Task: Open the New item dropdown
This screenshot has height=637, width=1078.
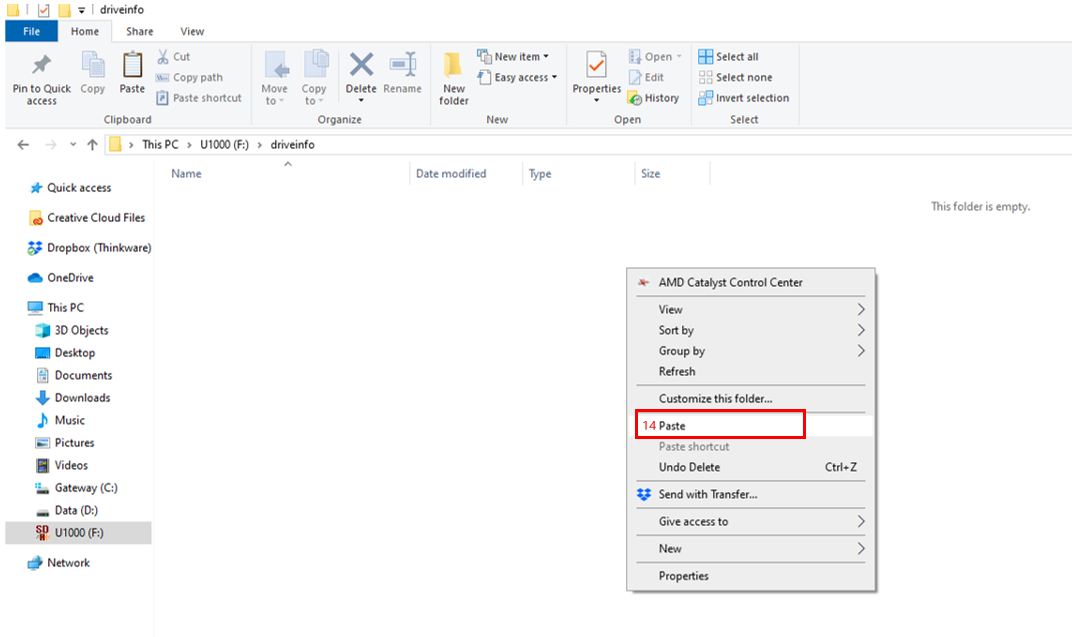Action: tap(514, 56)
